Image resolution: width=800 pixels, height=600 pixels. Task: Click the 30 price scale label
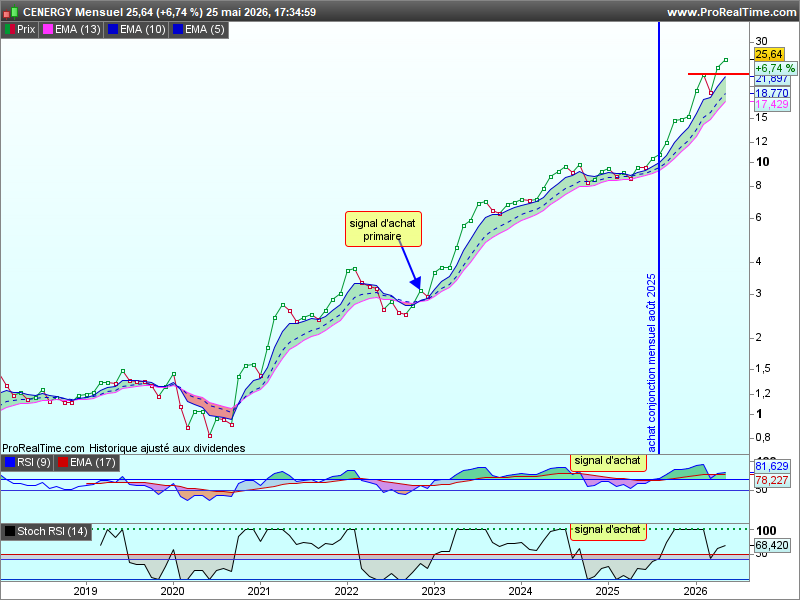point(761,41)
